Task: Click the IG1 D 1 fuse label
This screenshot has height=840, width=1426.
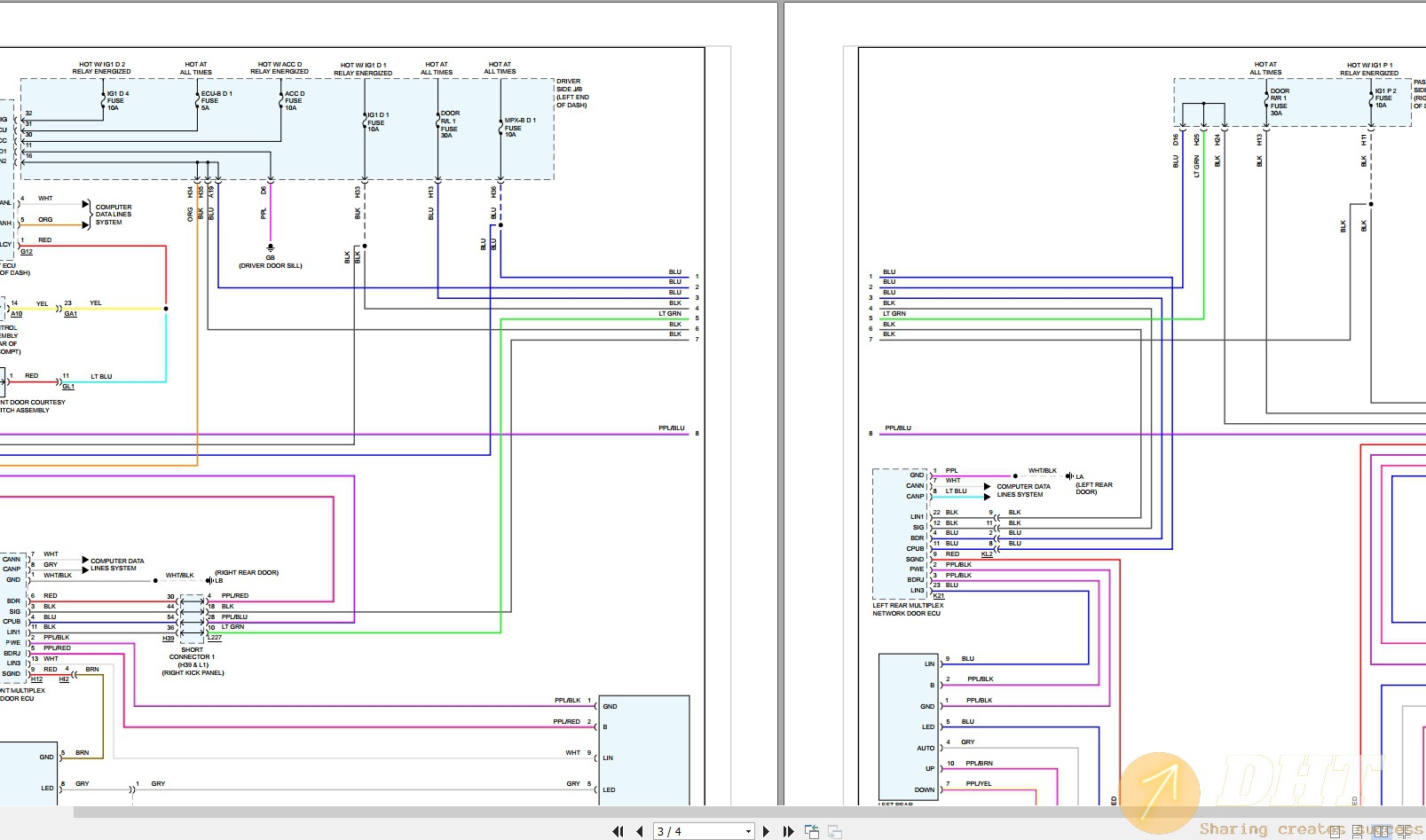Action: coord(378,122)
